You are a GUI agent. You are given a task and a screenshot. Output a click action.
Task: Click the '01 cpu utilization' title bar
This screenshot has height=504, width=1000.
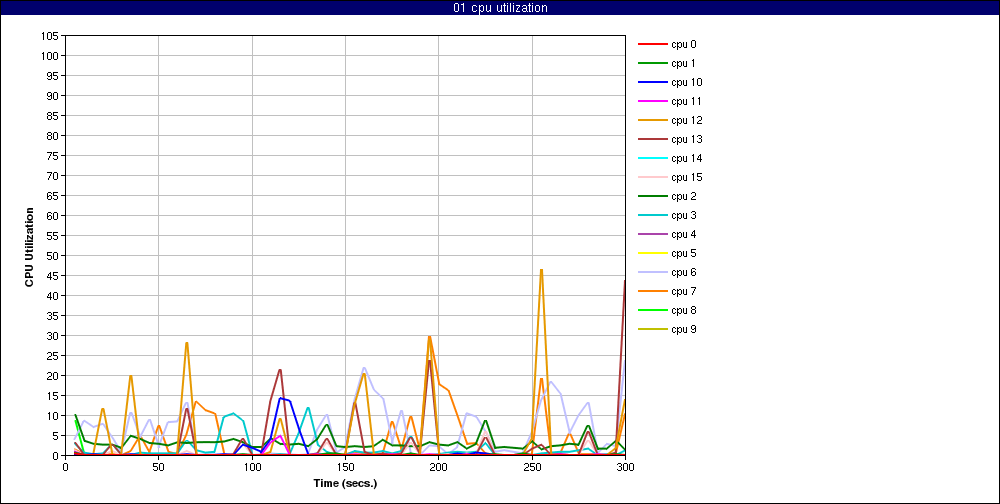500,8
